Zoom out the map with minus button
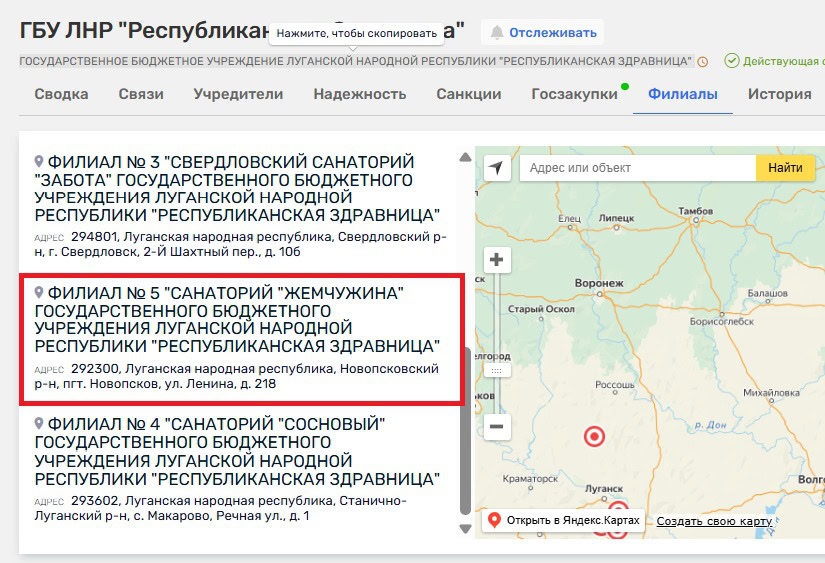The image size is (825, 563). pyautogui.click(x=497, y=426)
